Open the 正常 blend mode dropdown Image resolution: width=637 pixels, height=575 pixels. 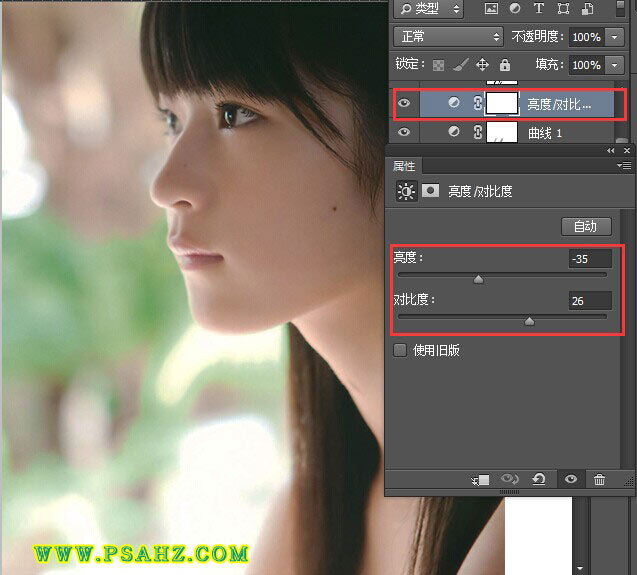tap(448, 37)
